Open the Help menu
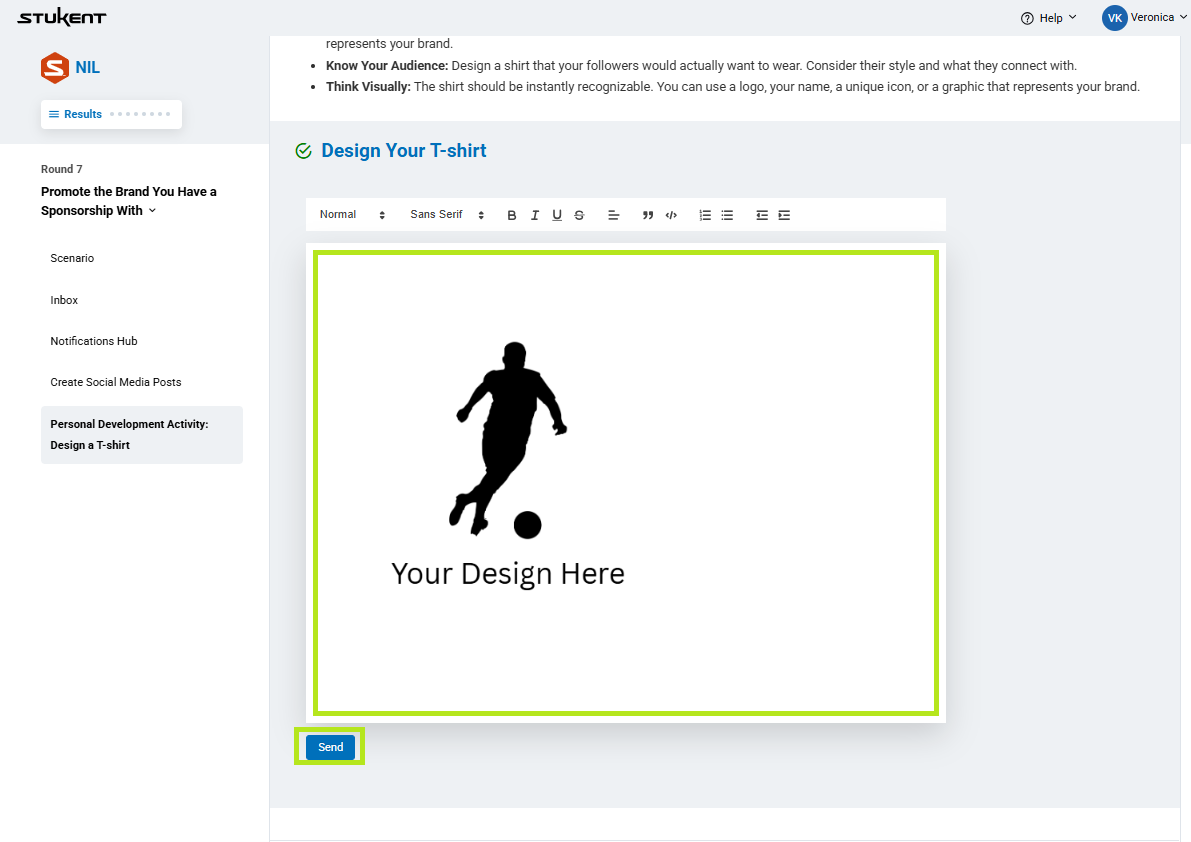 pos(1049,18)
